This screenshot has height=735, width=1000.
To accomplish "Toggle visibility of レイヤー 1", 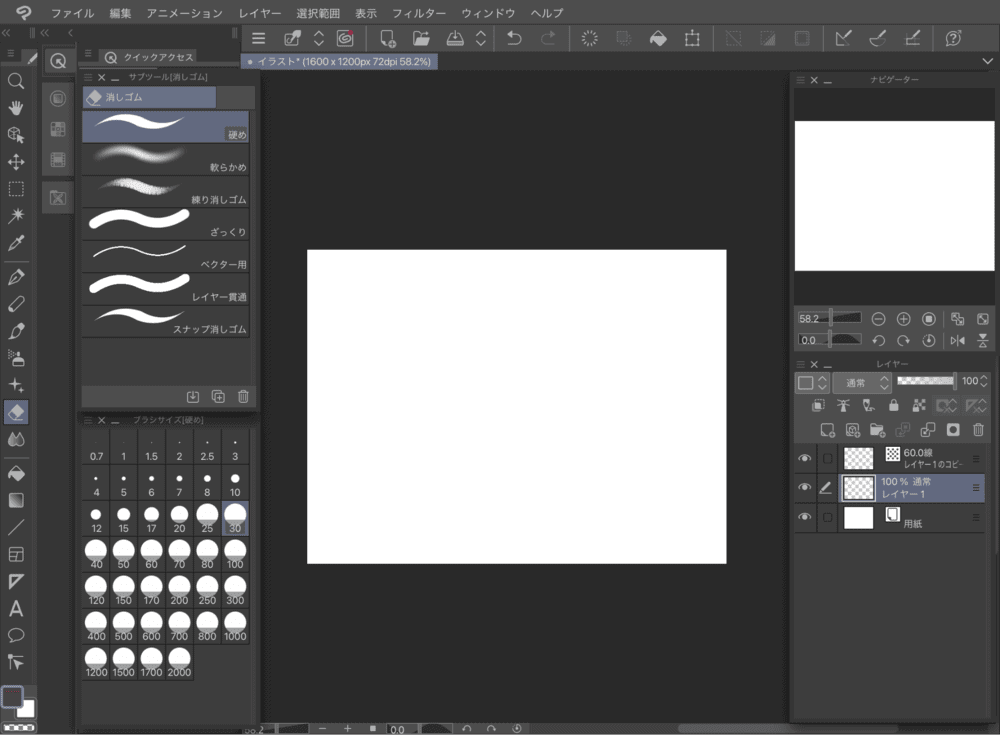I will click(x=805, y=487).
